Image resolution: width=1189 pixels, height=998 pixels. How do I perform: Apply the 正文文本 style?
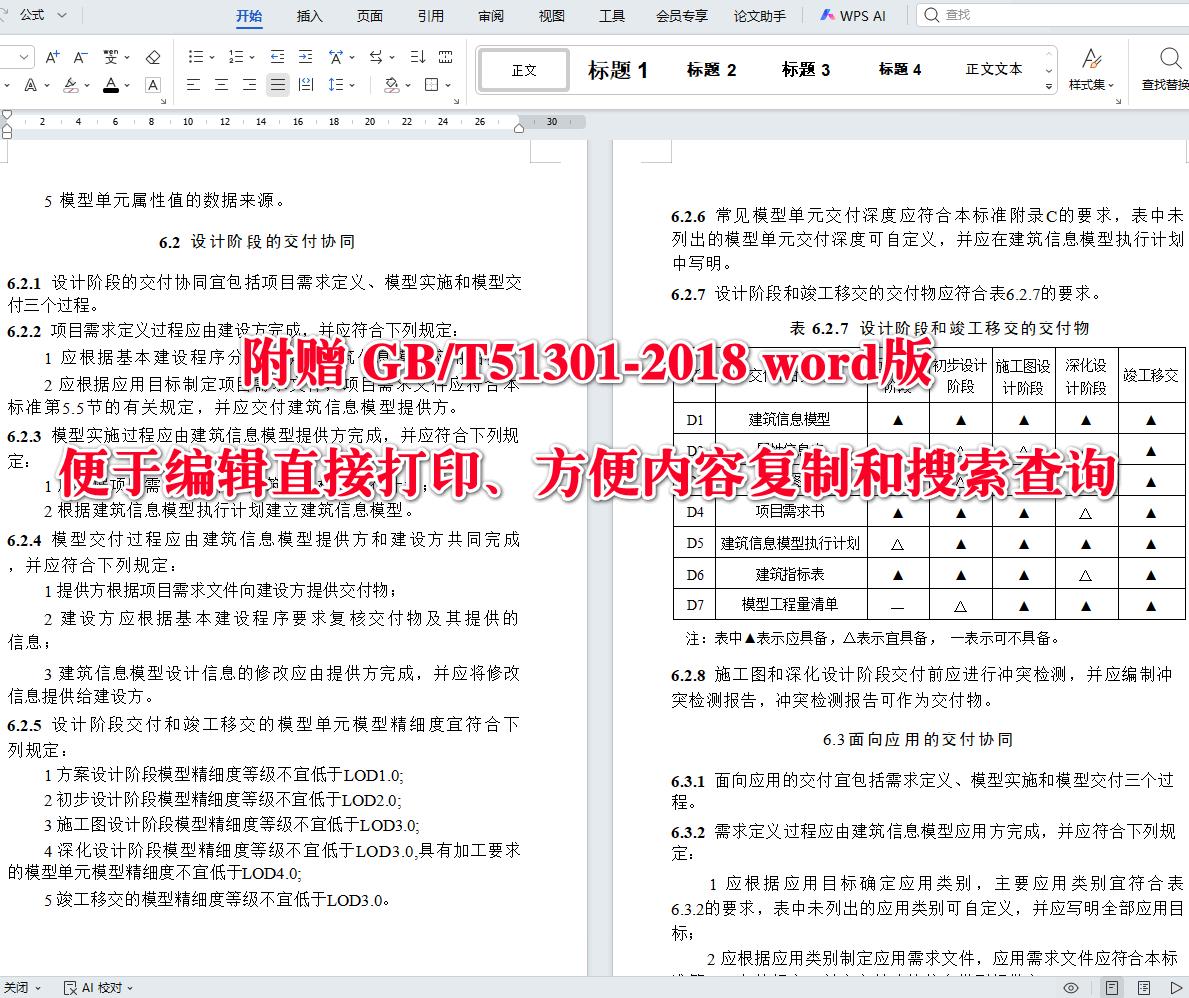[993, 70]
